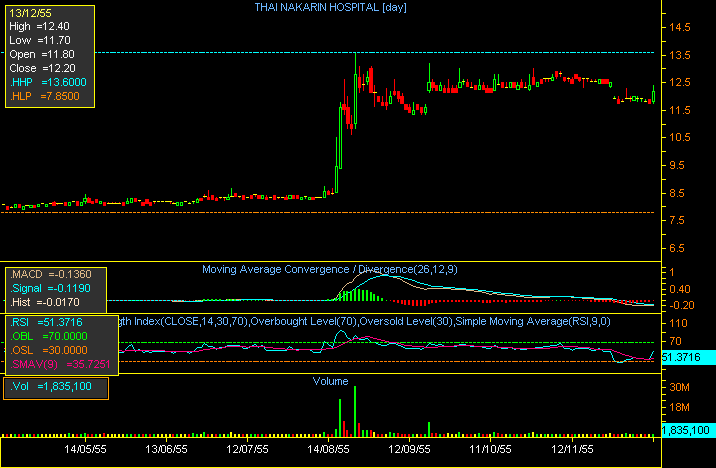Click the 70 RSI axis label

pos(675,342)
